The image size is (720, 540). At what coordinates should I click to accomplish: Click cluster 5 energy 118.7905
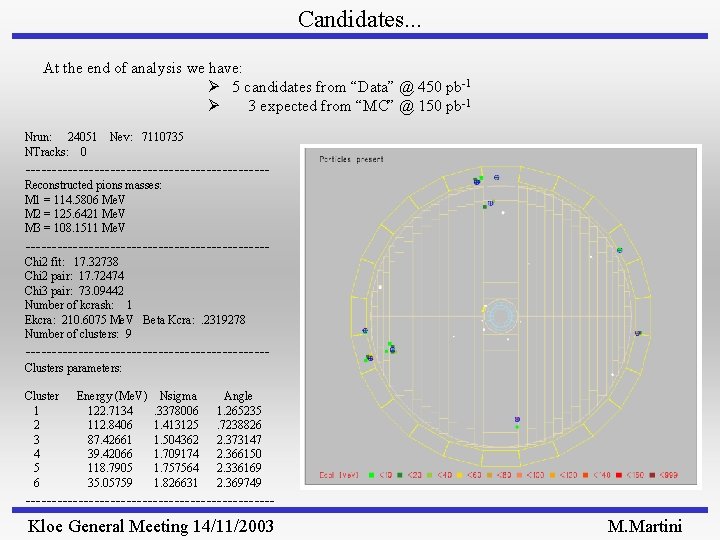click(110, 468)
